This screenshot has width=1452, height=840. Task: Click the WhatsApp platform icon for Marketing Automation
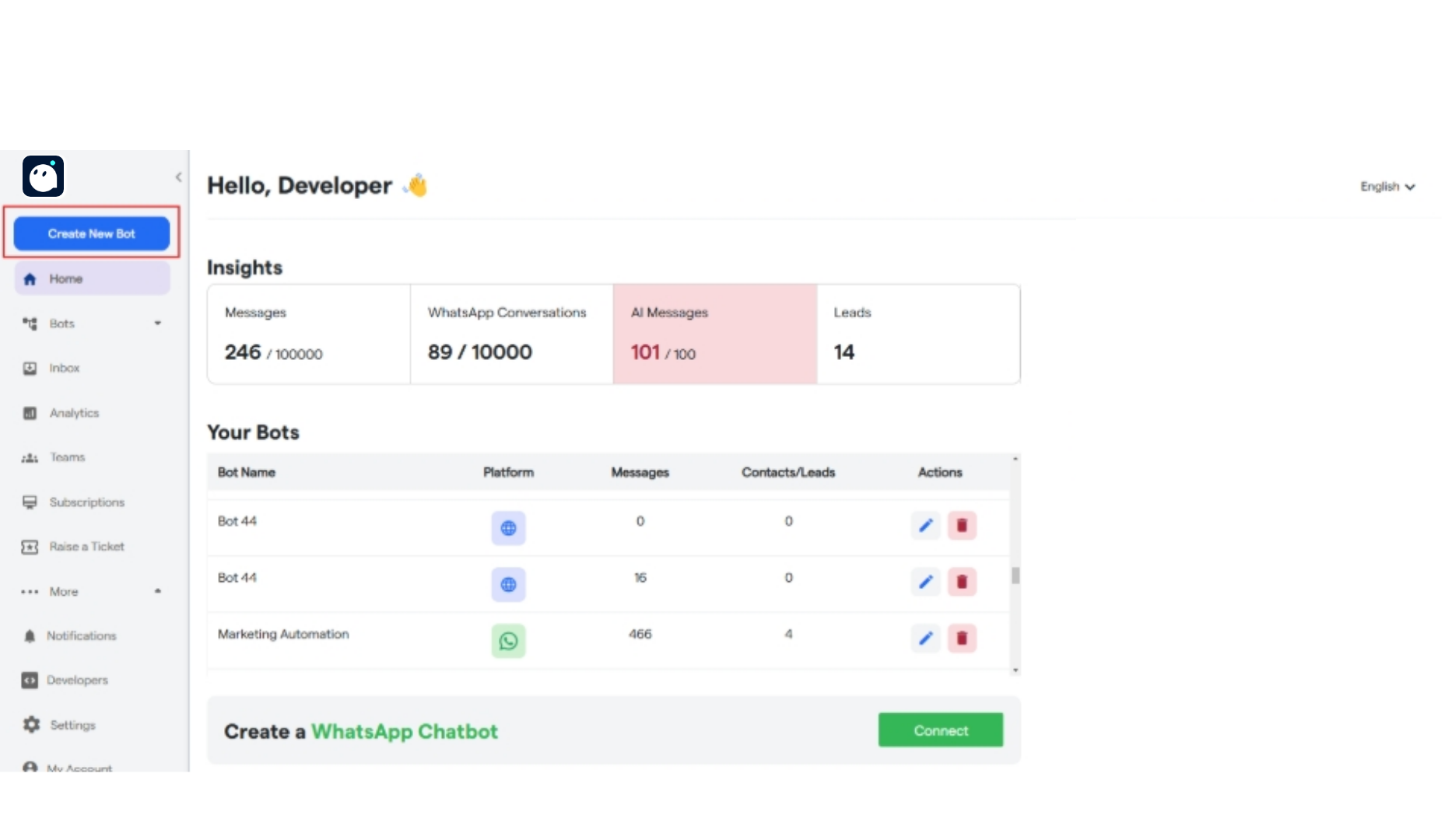coord(508,640)
